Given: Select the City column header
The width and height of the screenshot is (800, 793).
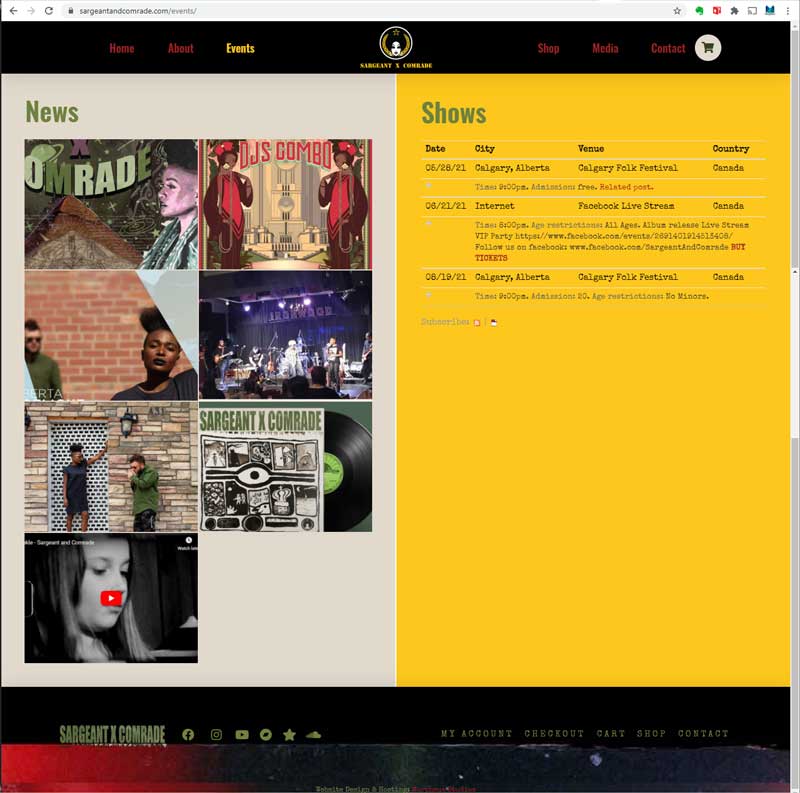Looking at the screenshot, I should (485, 148).
